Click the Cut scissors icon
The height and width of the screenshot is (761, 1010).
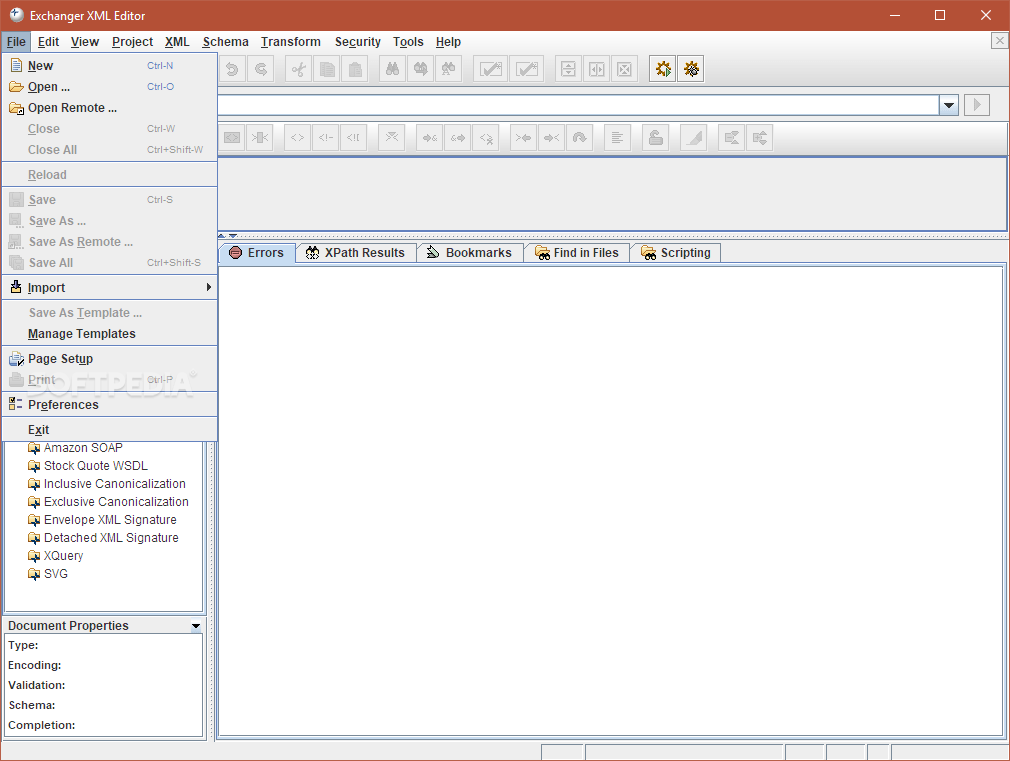[298, 69]
